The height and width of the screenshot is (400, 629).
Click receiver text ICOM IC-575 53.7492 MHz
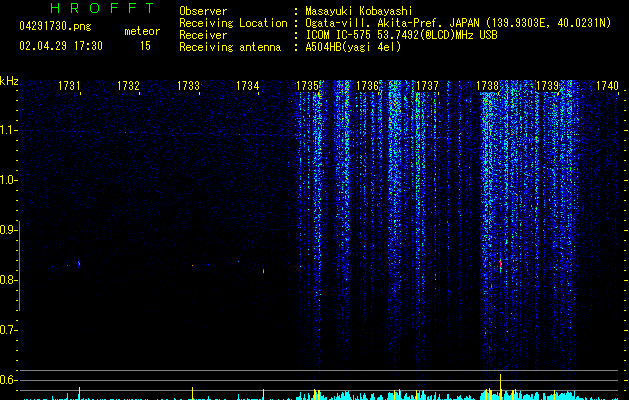point(401,35)
